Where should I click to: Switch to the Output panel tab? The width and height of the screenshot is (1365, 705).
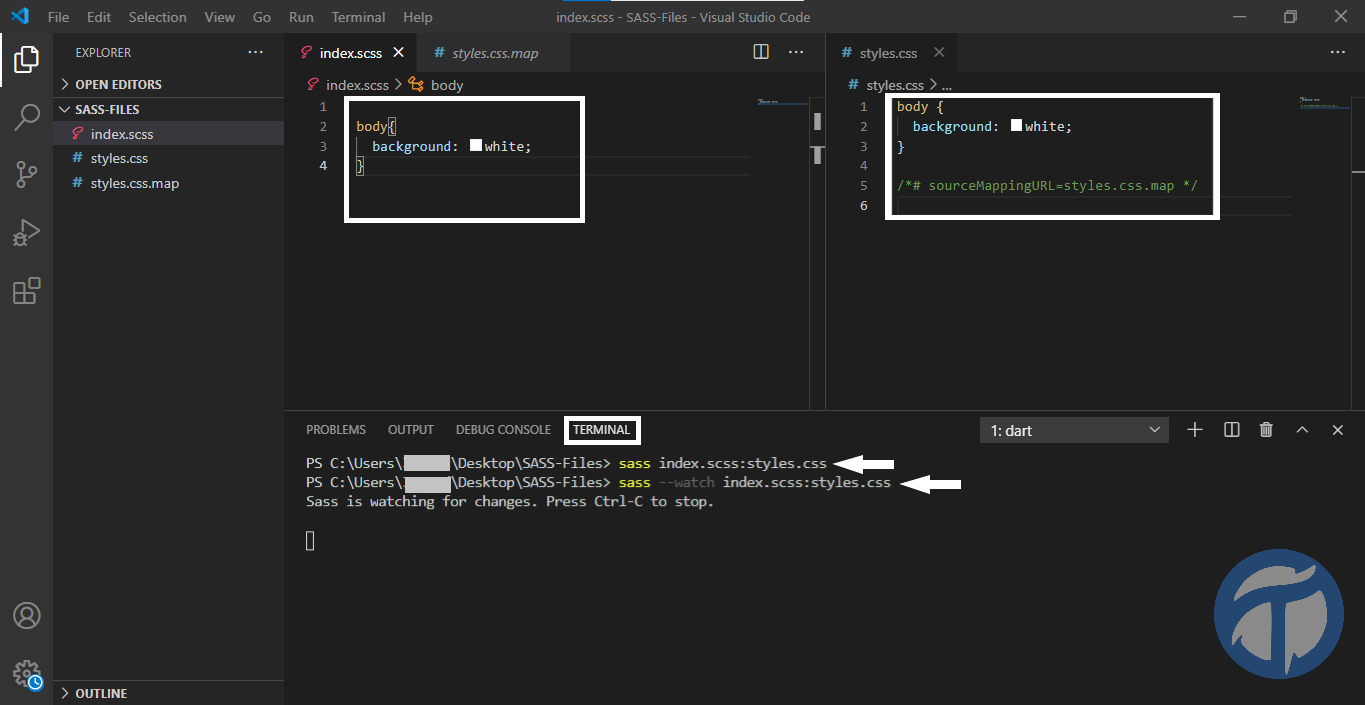tap(411, 430)
